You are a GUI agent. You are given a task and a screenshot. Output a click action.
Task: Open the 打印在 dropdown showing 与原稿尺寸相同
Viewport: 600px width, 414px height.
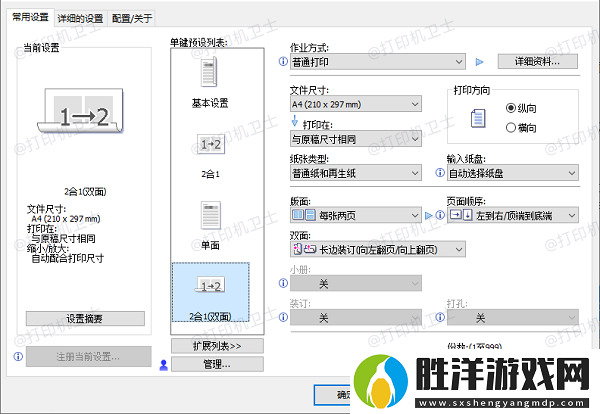[356, 139]
